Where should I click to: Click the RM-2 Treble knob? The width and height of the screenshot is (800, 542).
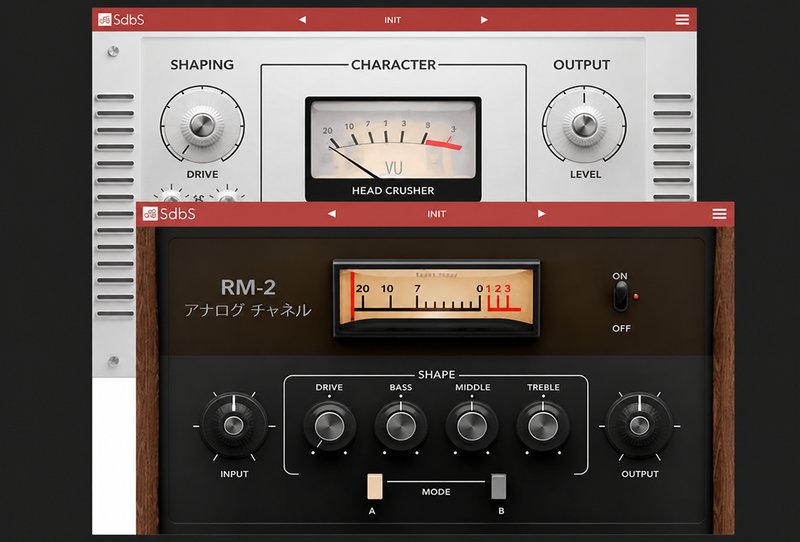pos(543,426)
